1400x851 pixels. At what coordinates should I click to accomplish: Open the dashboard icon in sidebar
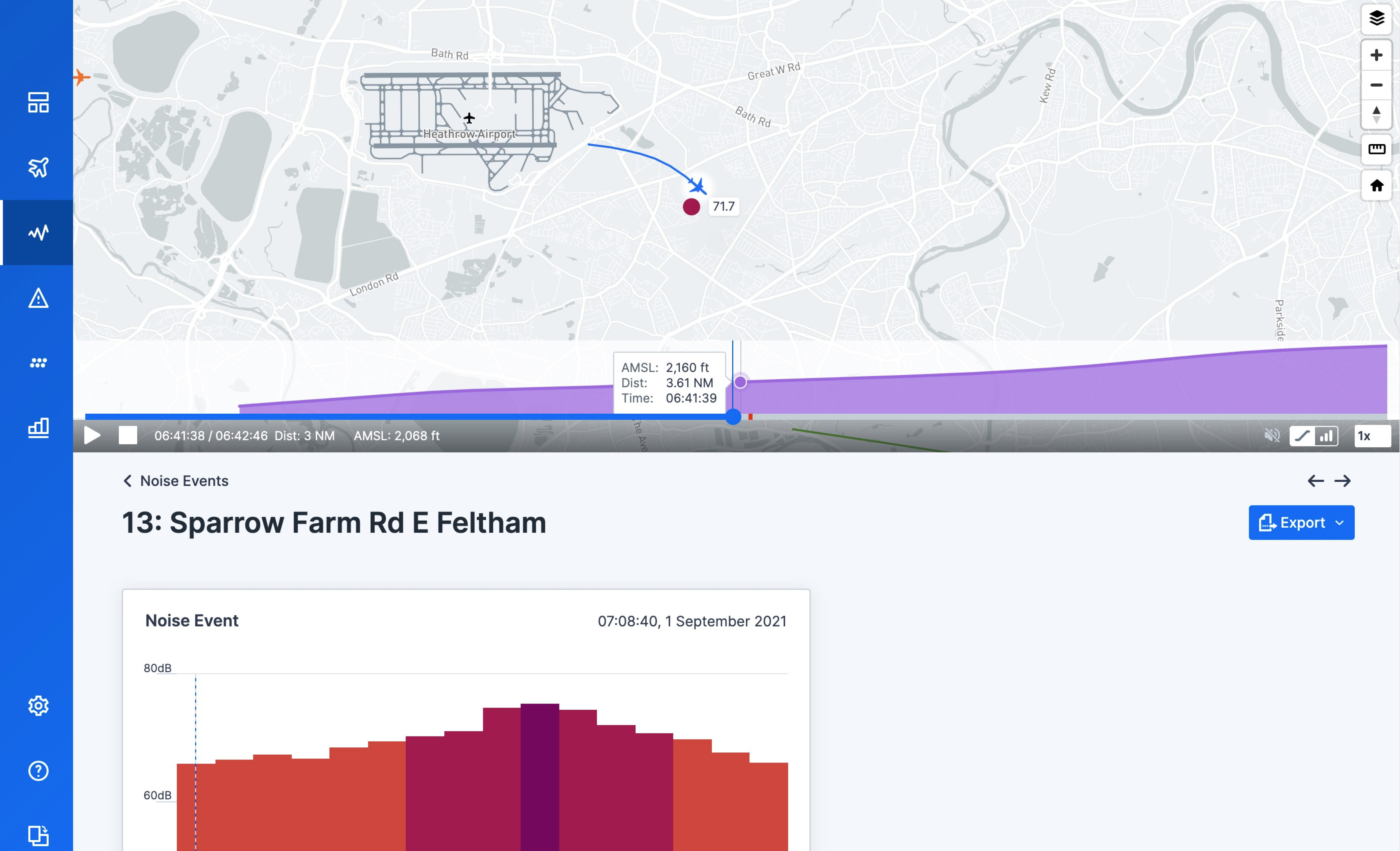38,102
